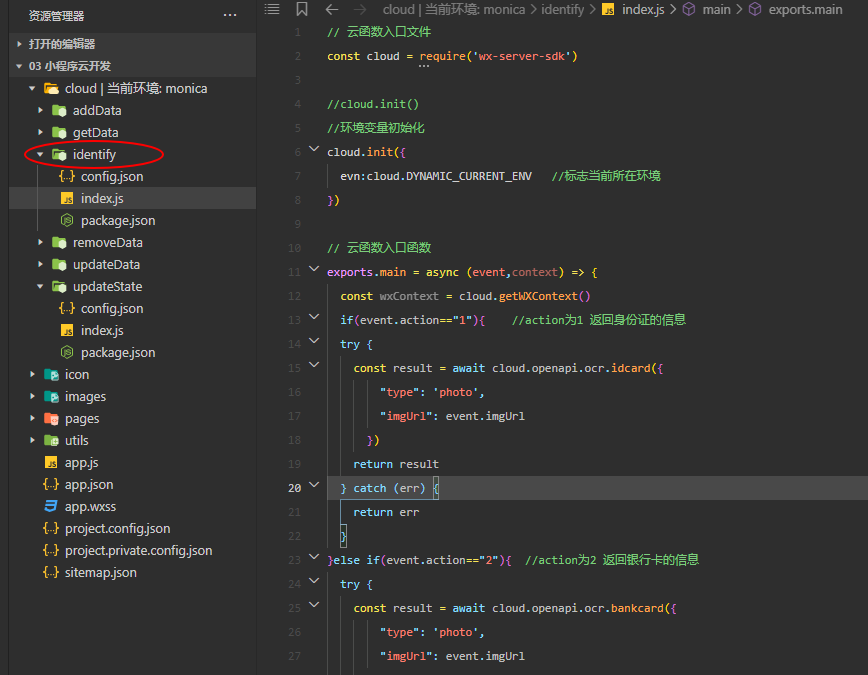868x675 pixels.
Task: Click the pages folder icon
Action: (51, 419)
